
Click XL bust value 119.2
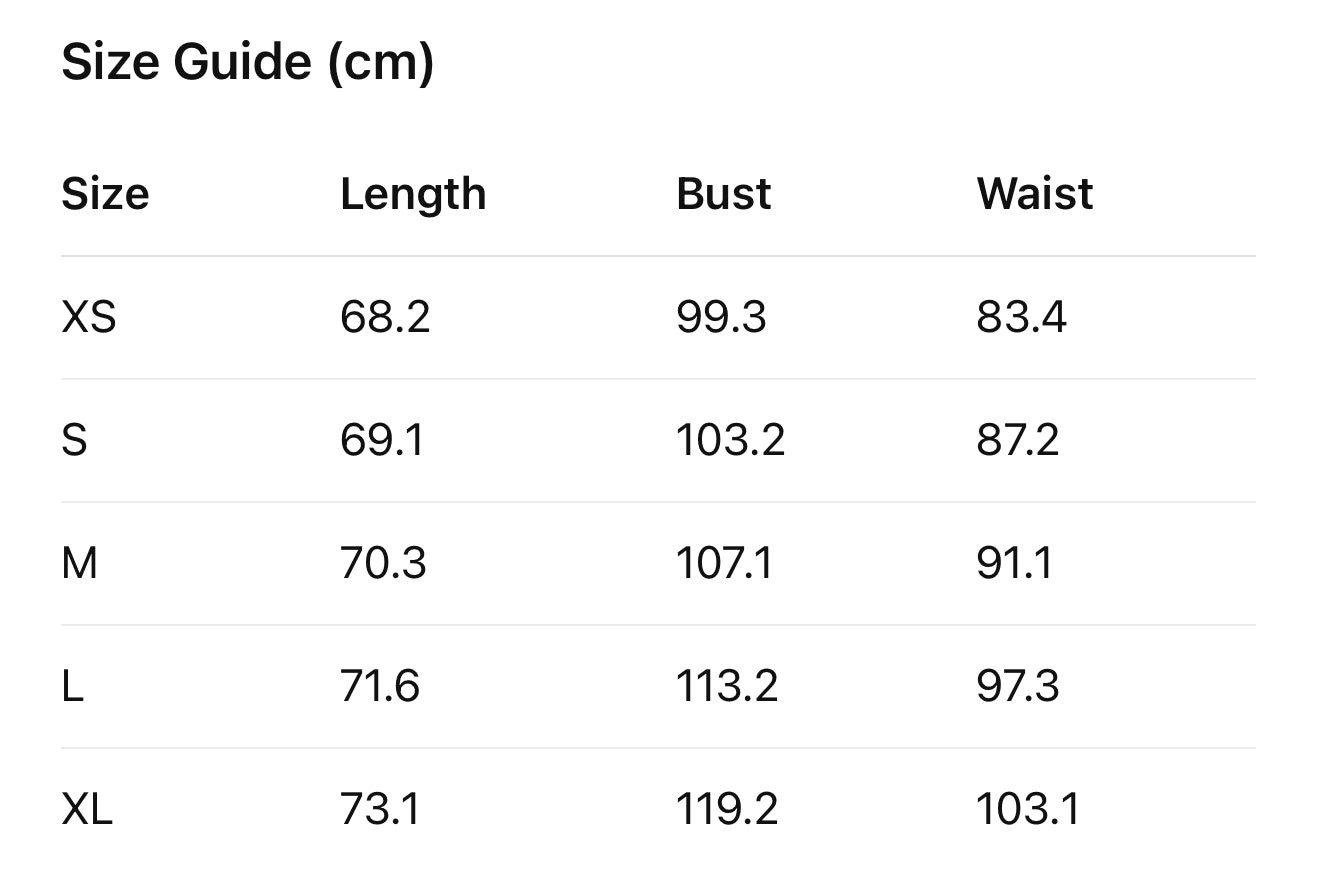click(x=726, y=809)
